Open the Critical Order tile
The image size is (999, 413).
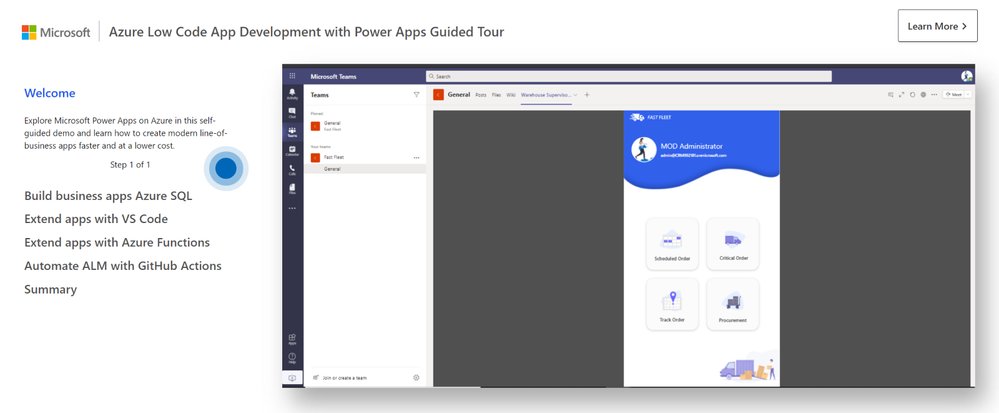tap(733, 244)
